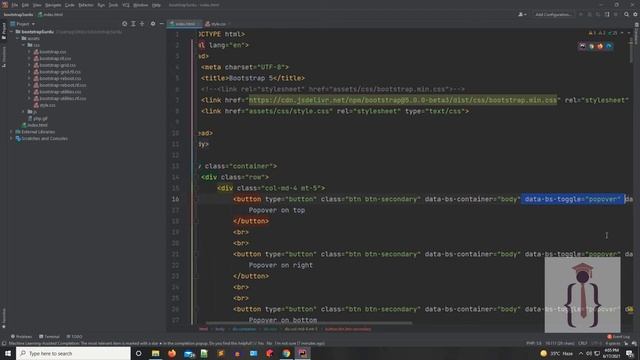Collapse the css folder
The height and width of the screenshot is (360, 640).
point(23,45)
